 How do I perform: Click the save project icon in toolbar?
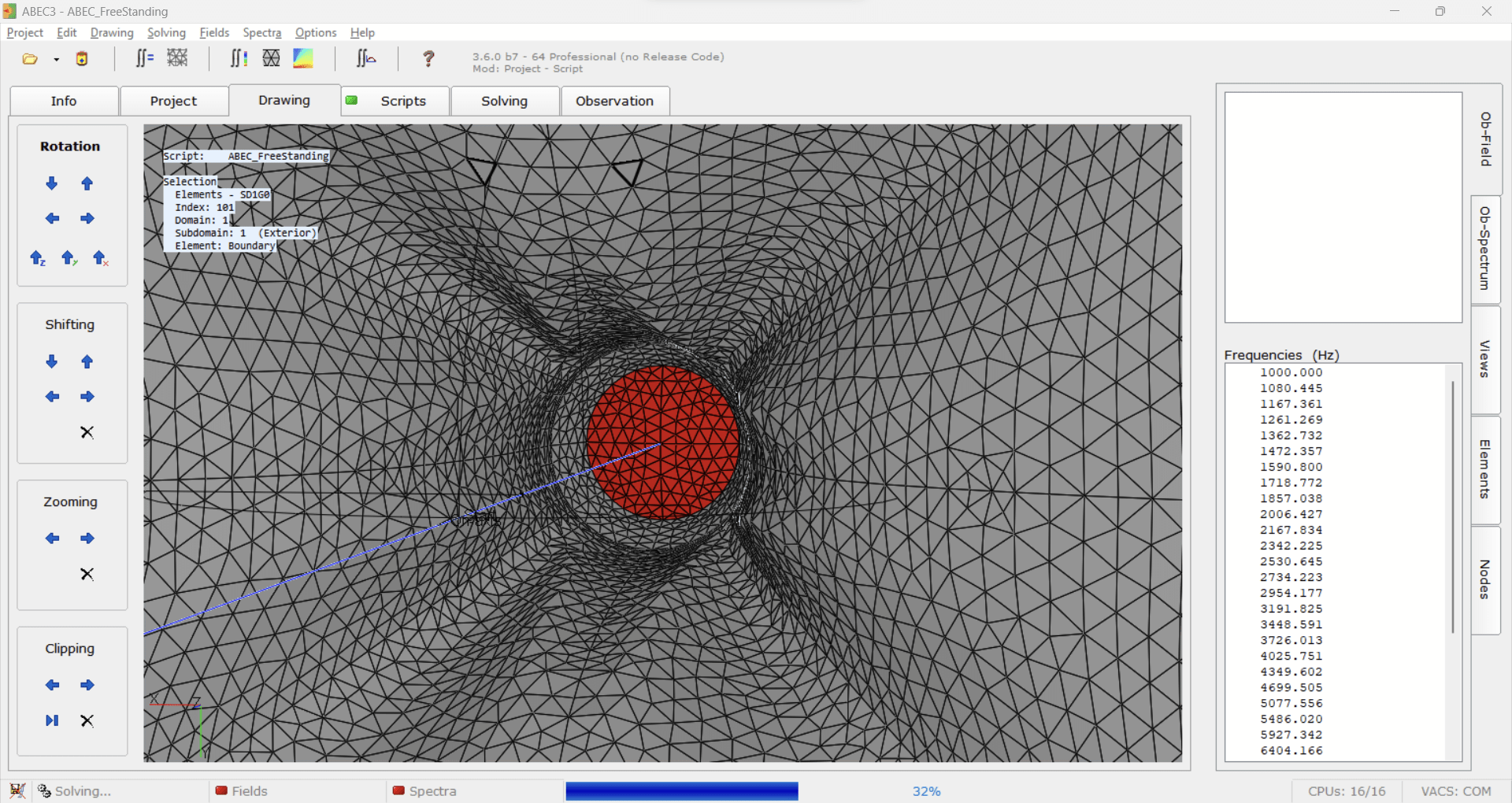click(x=82, y=59)
